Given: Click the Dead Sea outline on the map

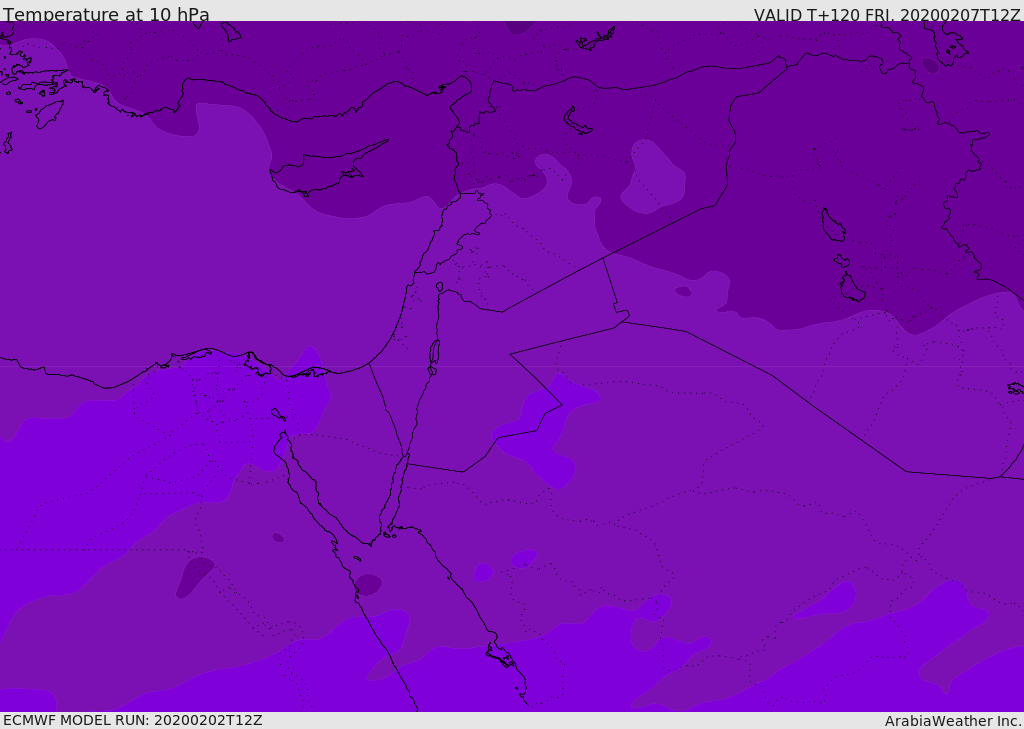Looking at the screenshot, I should (434, 353).
